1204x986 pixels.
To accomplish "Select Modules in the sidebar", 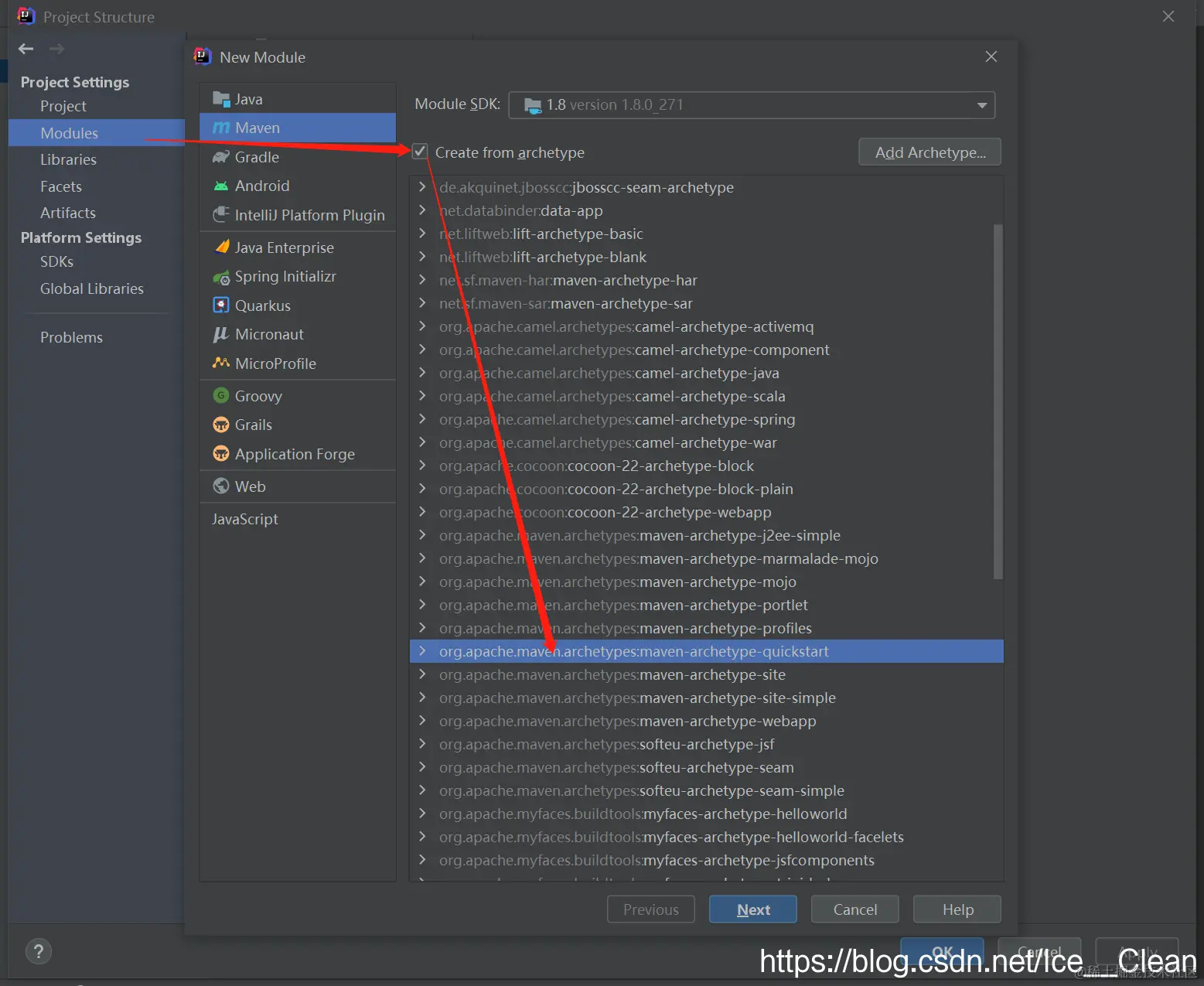I will (97, 133).
